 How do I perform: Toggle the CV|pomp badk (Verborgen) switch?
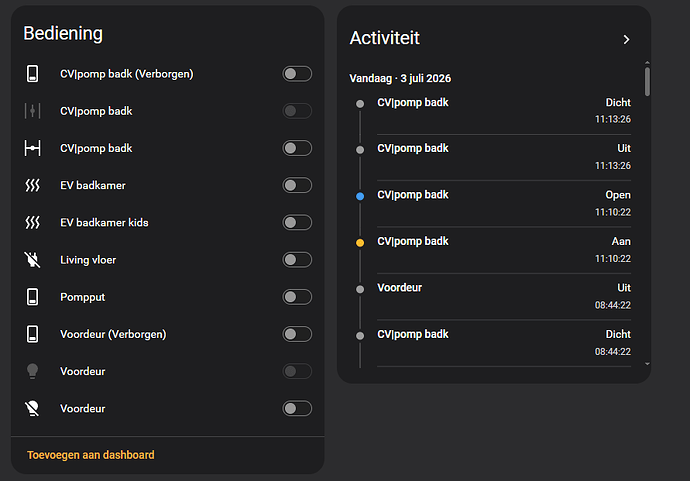297,74
